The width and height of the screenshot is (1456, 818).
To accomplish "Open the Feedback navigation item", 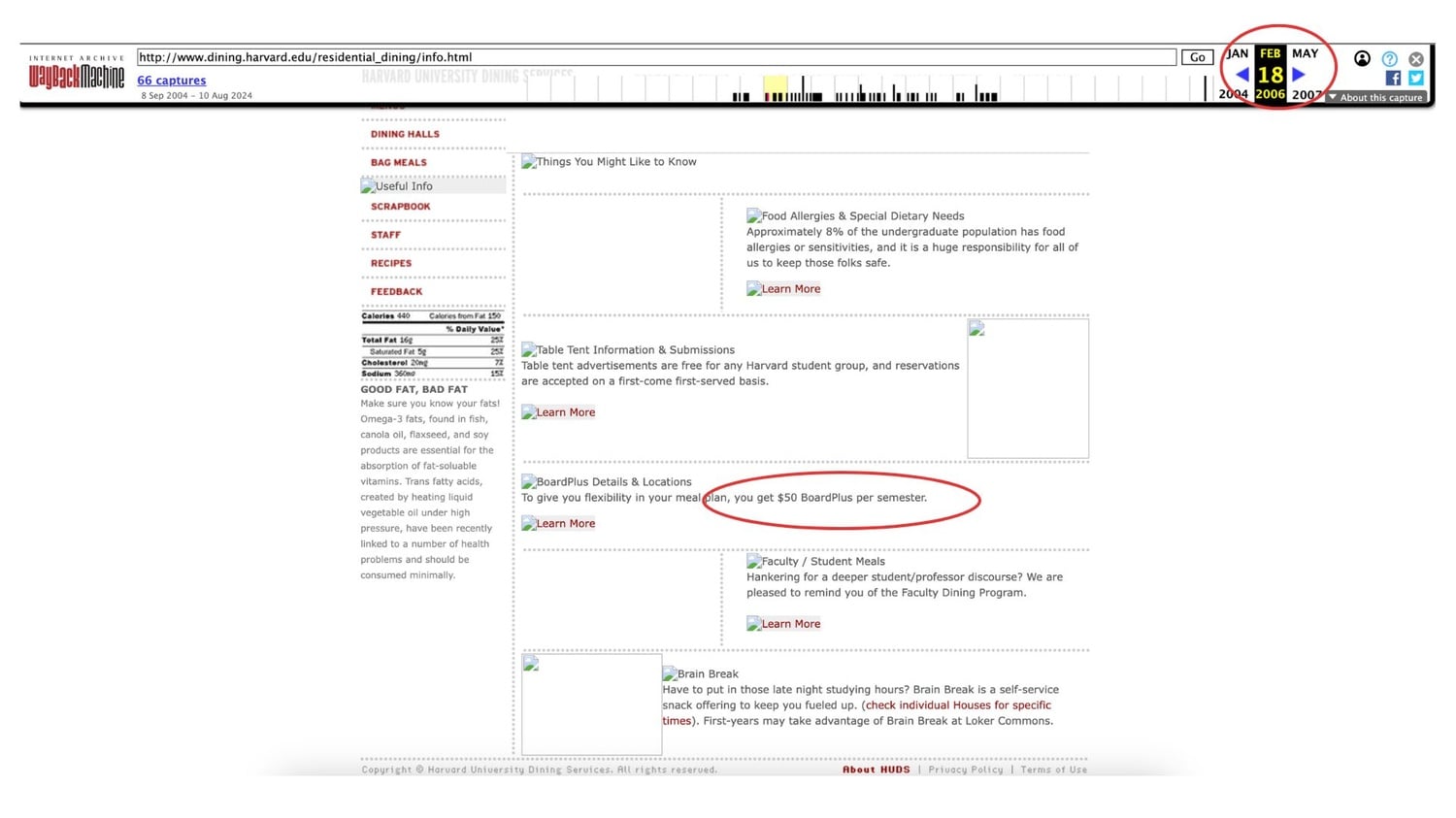I will pos(396,291).
